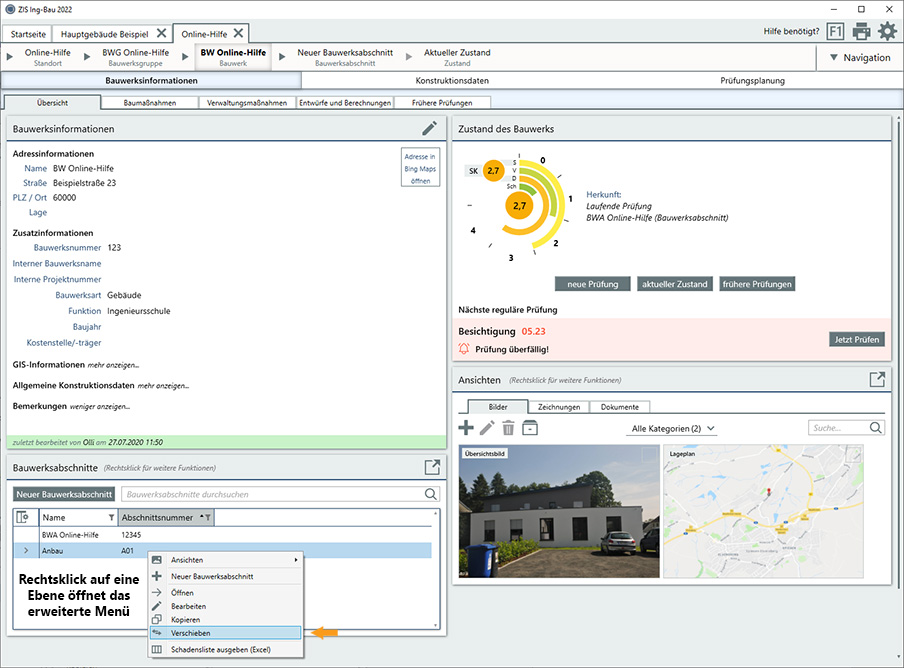Click search magnifier in Ansichten
This screenshot has width=904, height=668.
(875, 428)
